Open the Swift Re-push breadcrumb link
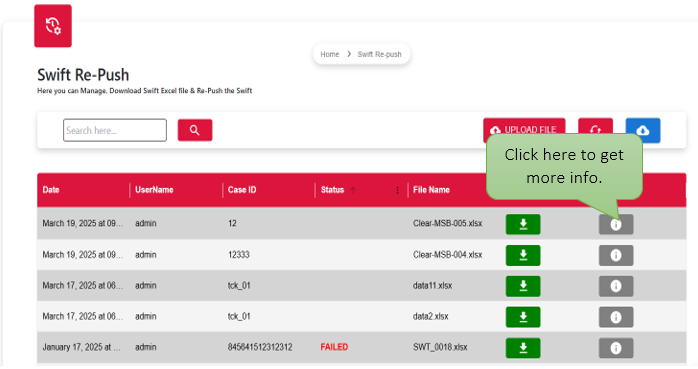The image size is (698, 369). 379,54
